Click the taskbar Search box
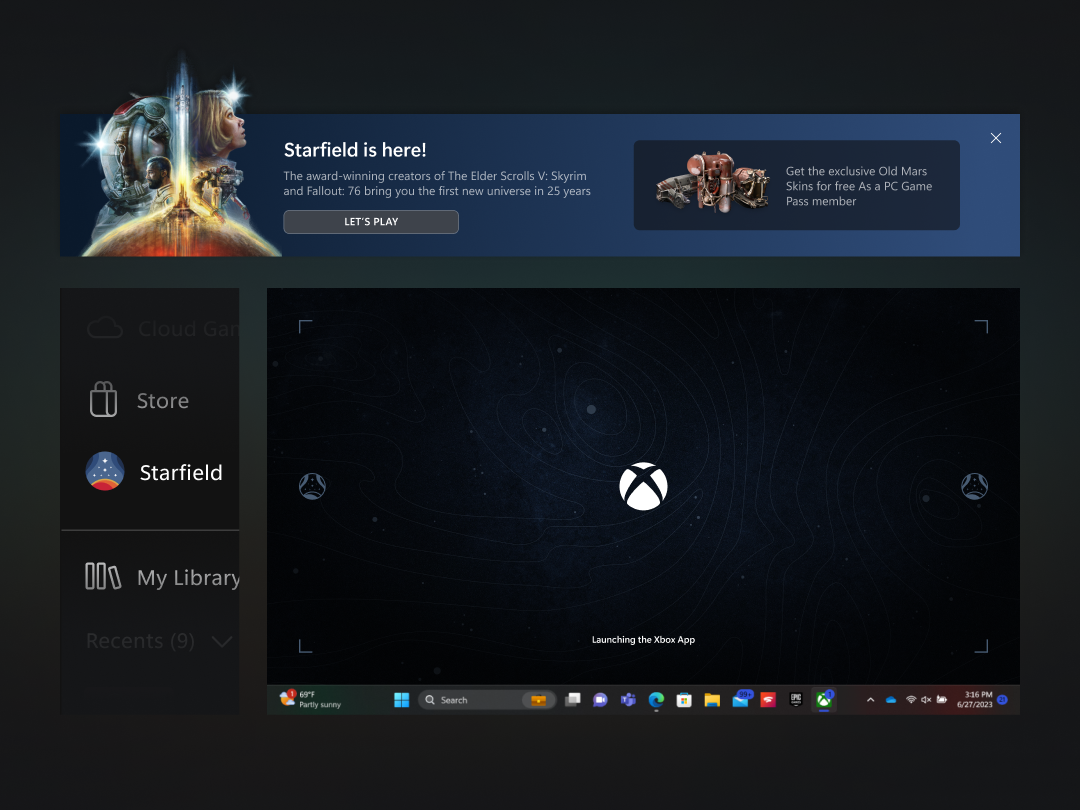 coord(487,700)
